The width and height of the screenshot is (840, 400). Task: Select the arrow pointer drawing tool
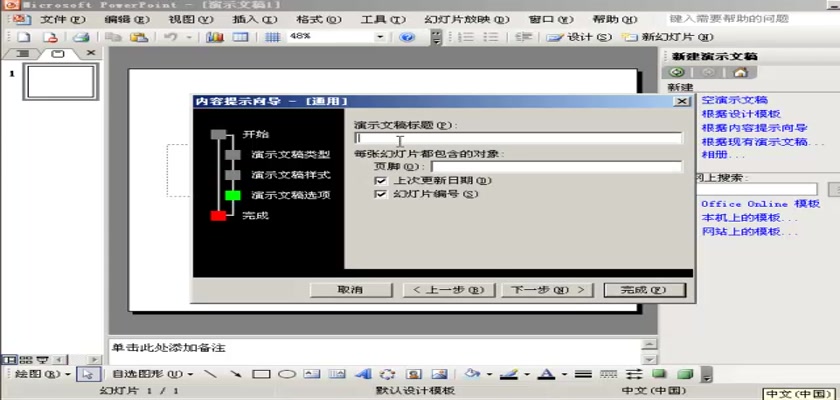pyautogui.click(x=86, y=374)
